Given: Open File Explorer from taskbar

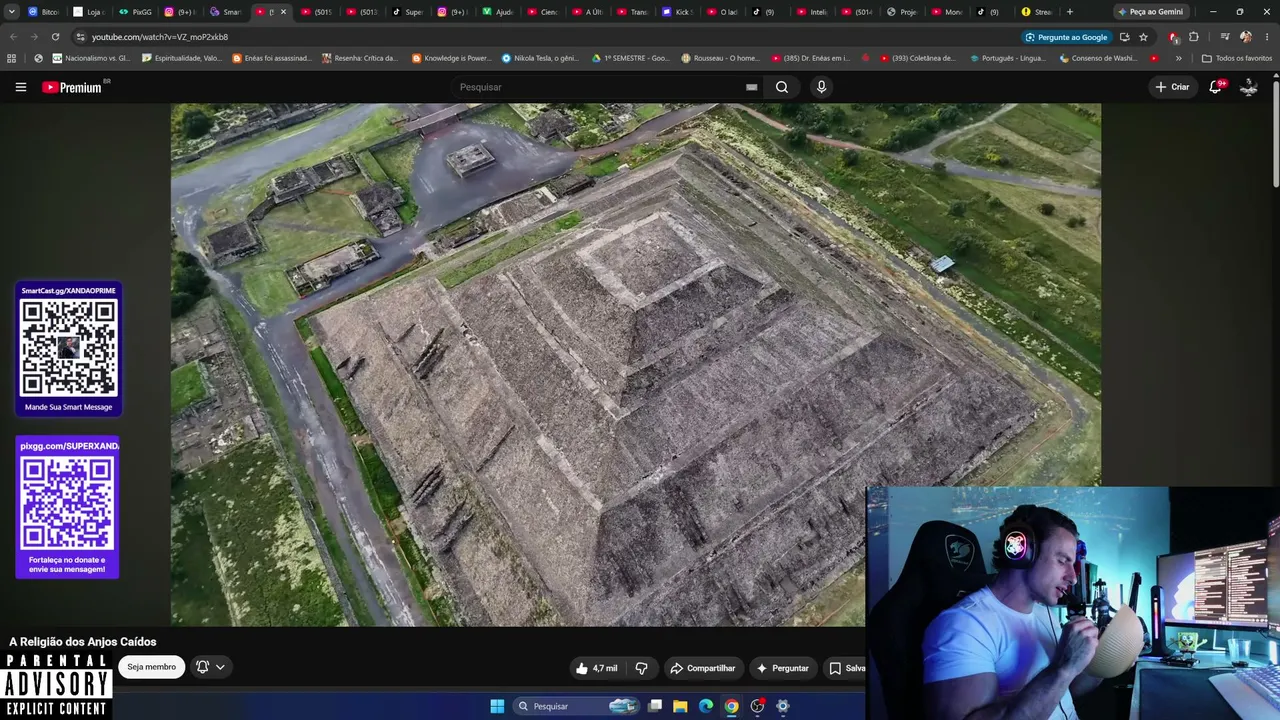Looking at the screenshot, I should pyautogui.click(x=680, y=706).
